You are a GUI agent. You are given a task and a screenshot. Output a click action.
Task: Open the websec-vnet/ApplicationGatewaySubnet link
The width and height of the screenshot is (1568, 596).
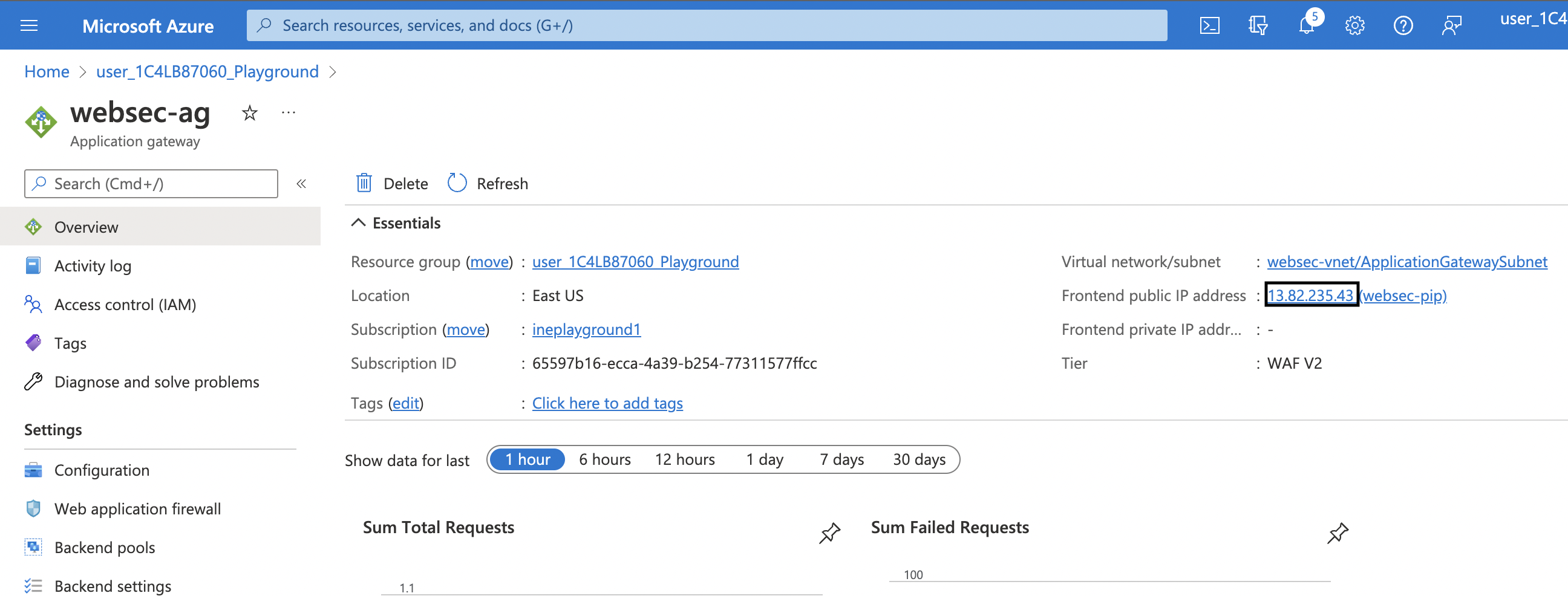click(x=1406, y=262)
